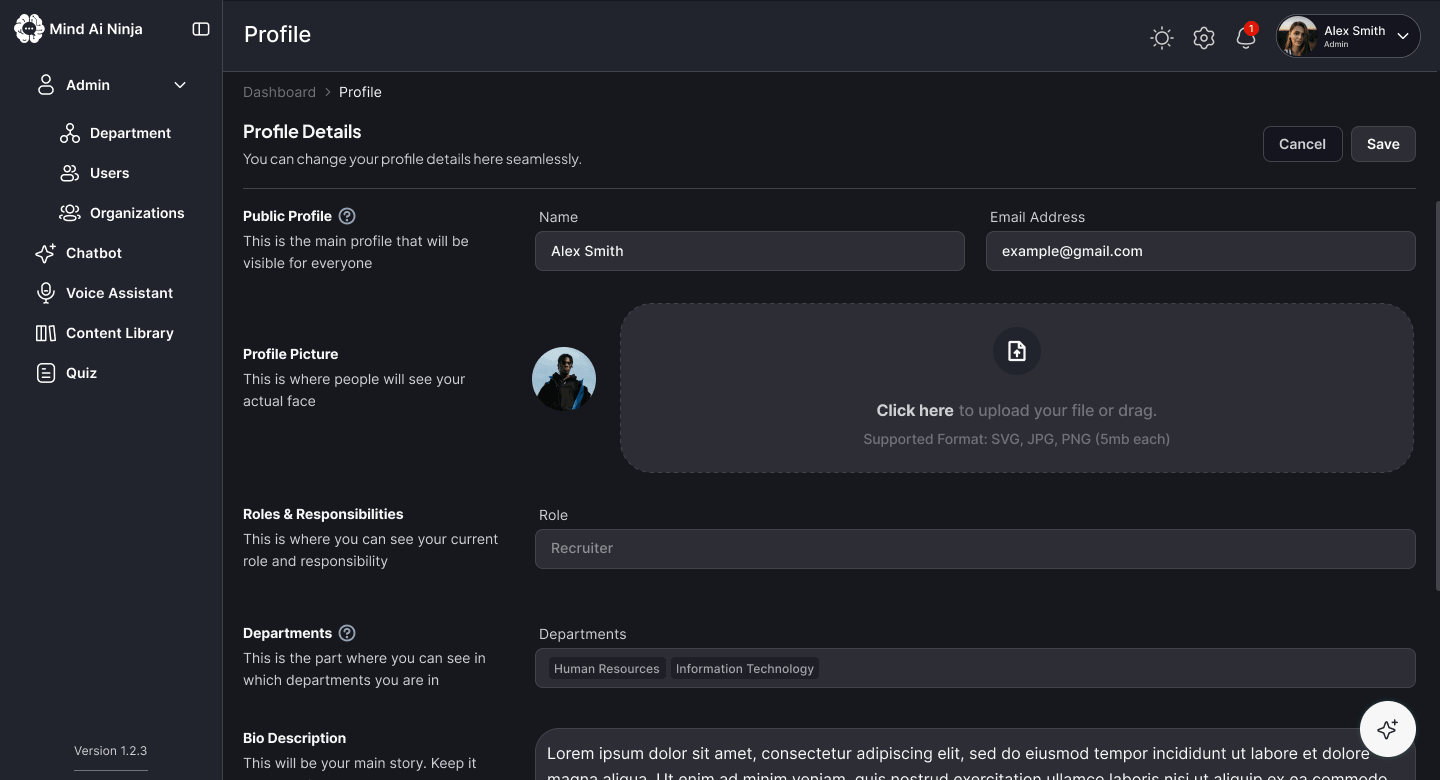This screenshot has width=1440, height=780.
Task: Click the Departments help icon
Action: pos(347,633)
